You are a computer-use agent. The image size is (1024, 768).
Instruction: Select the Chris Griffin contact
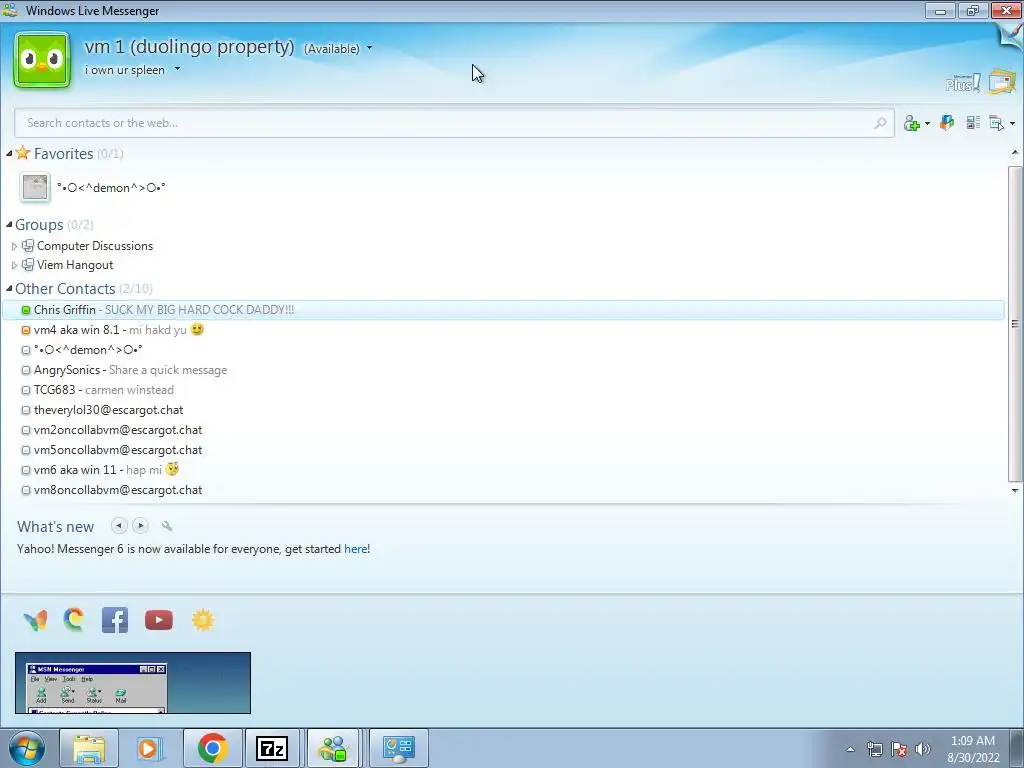click(503, 310)
